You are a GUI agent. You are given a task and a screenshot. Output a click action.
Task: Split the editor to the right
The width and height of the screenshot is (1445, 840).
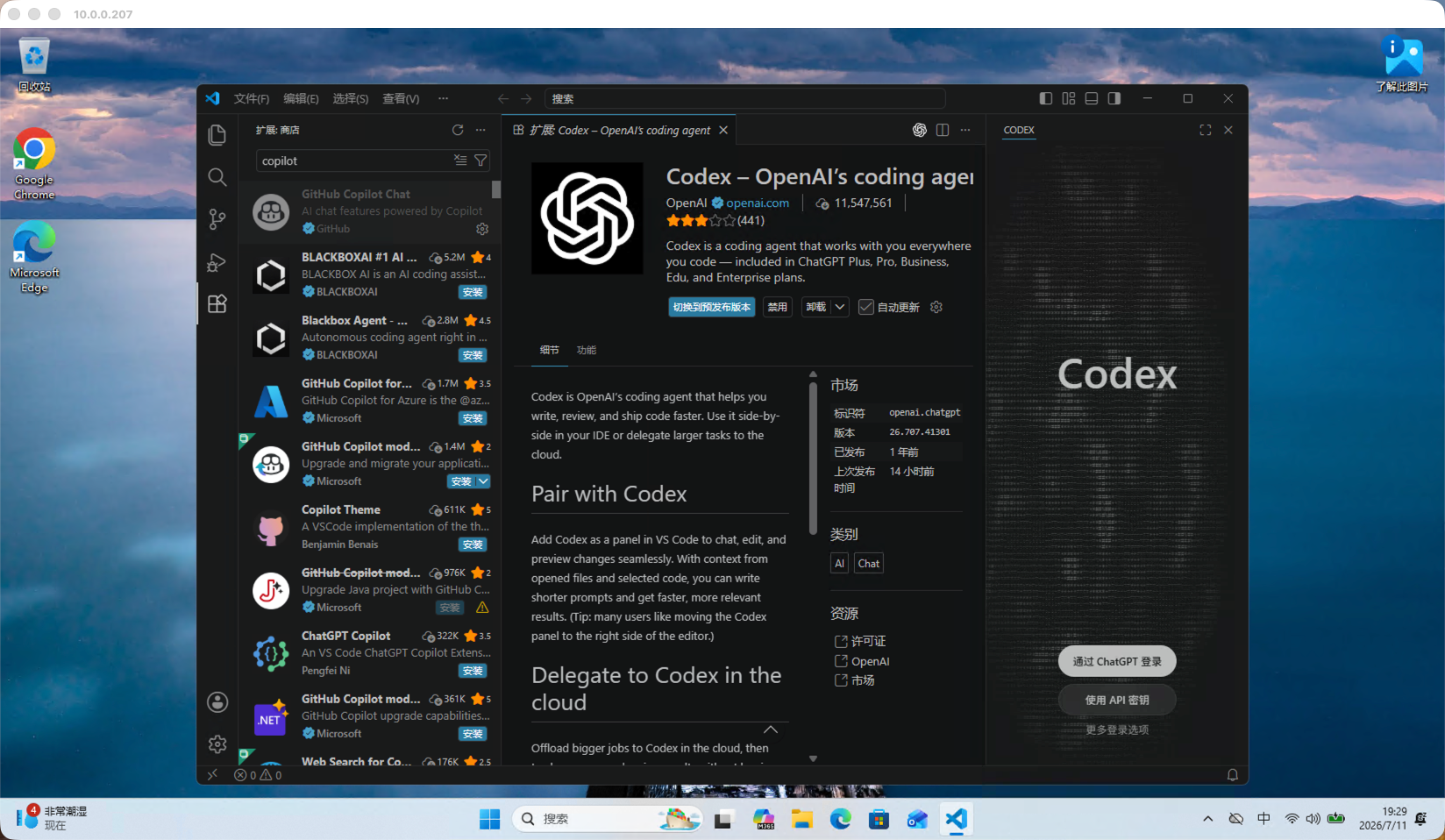[943, 130]
